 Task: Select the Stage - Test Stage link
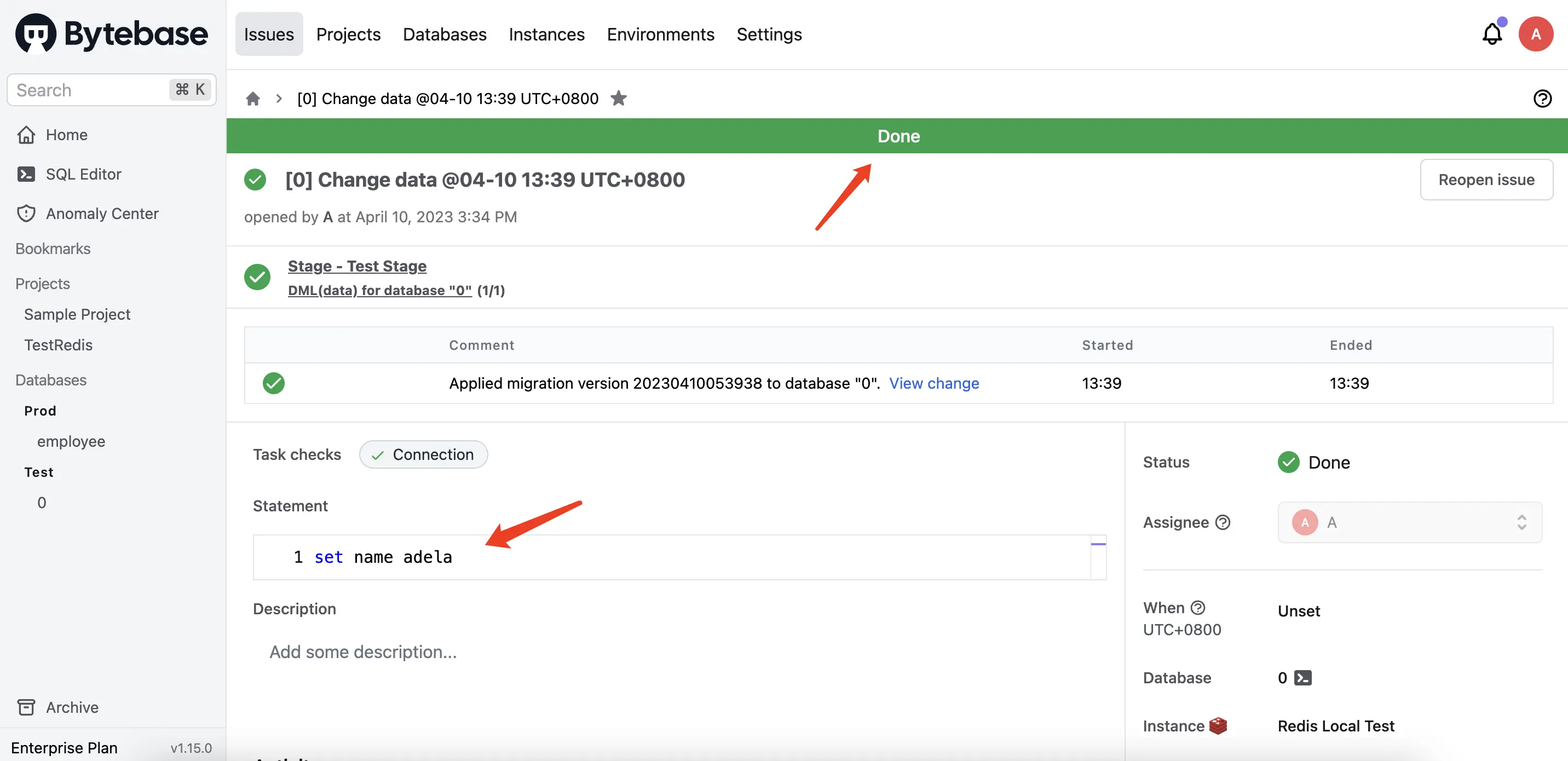[357, 266]
